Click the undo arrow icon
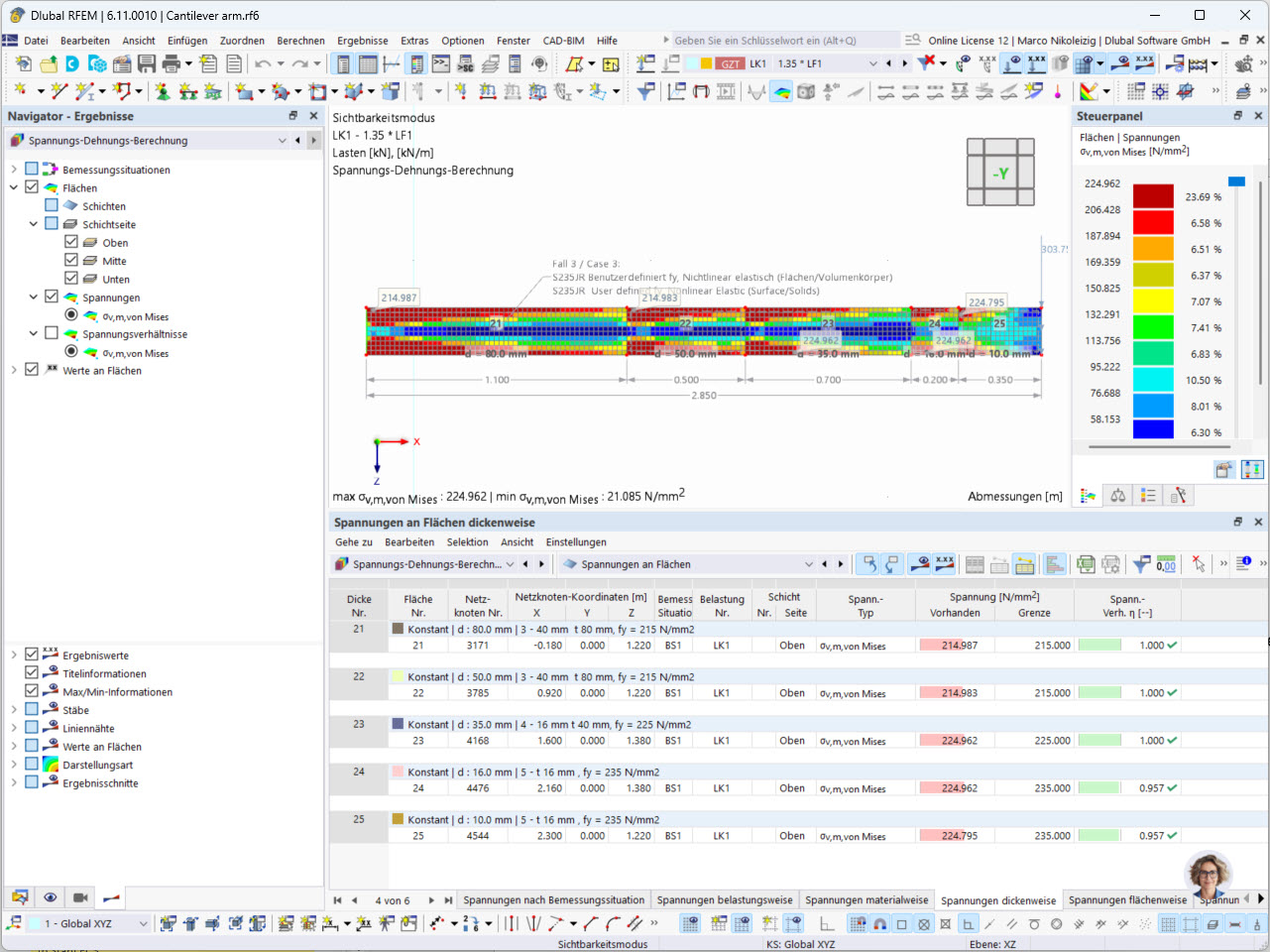The height and width of the screenshot is (952, 1270). (x=263, y=63)
